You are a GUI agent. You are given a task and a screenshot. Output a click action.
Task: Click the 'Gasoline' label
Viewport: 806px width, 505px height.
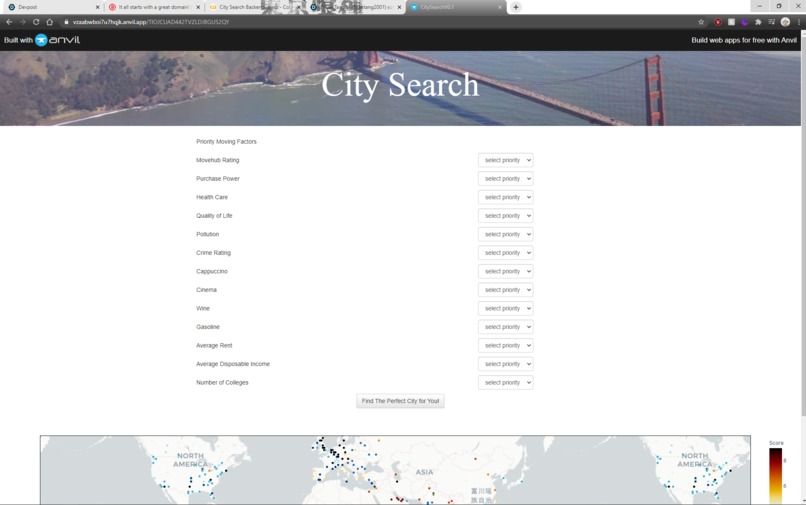point(208,327)
